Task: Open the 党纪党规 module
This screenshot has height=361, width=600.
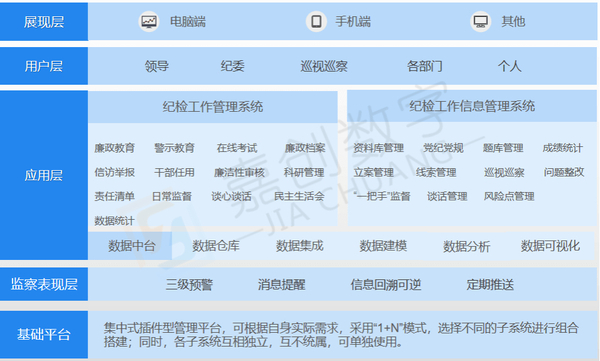Action: pyautogui.click(x=443, y=148)
